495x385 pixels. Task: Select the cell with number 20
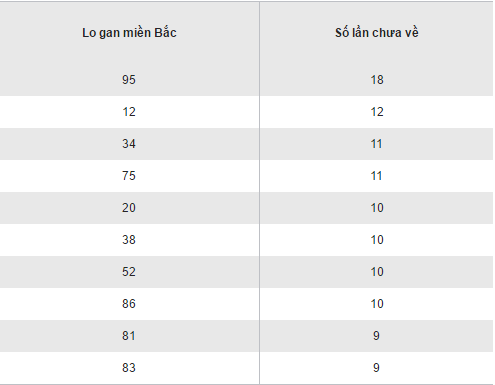coord(129,208)
